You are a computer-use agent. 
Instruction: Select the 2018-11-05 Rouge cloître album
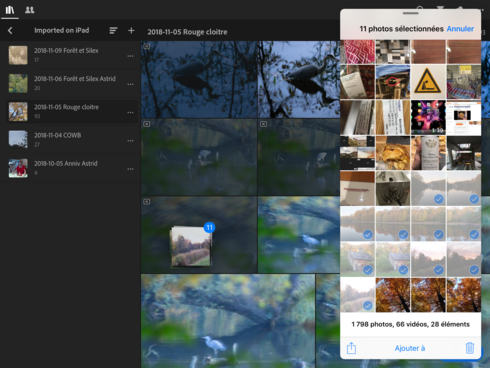72,111
